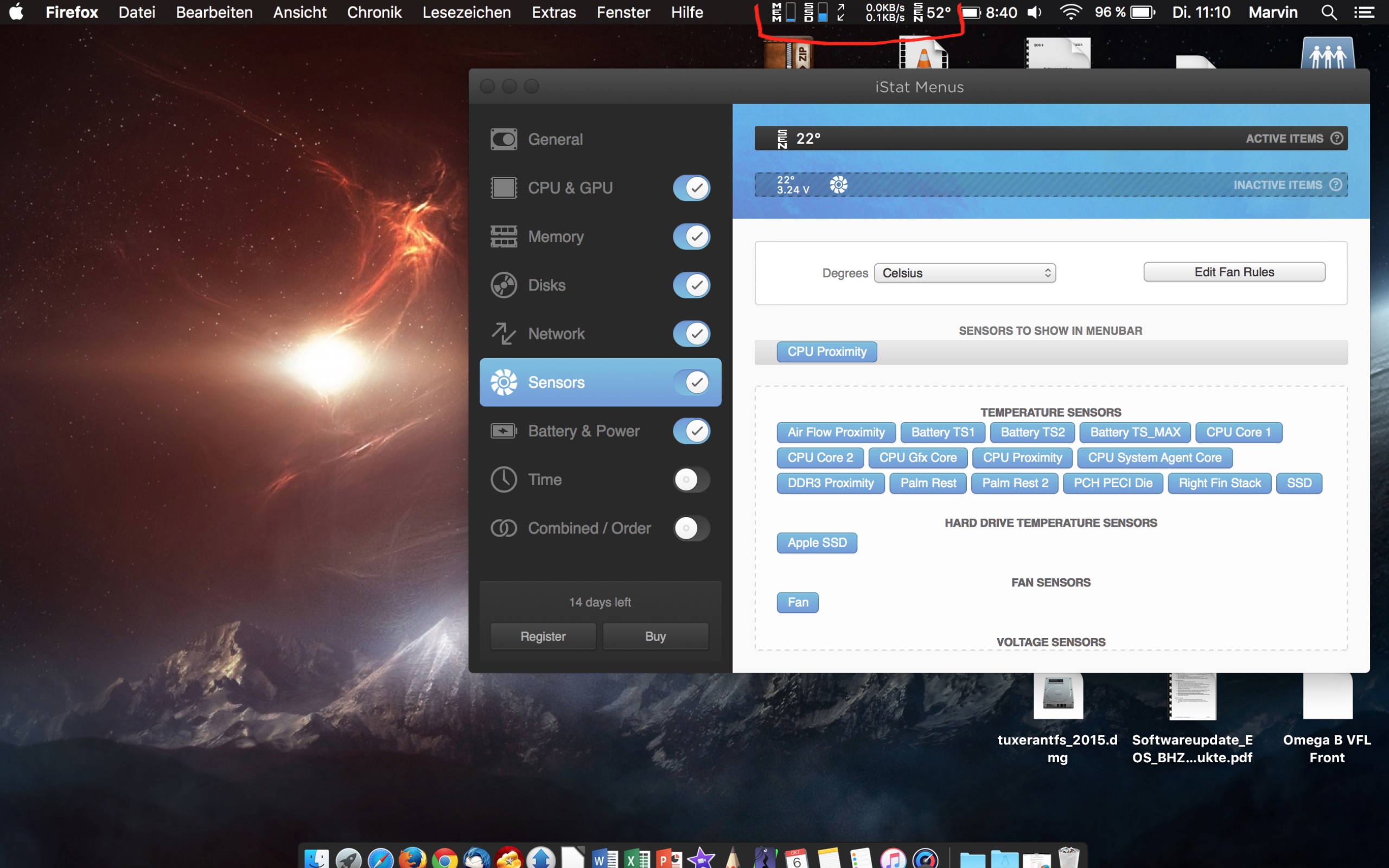Open the Degrees Celsius dropdown
Image resolution: width=1389 pixels, height=868 pixels.
(x=964, y=273)
